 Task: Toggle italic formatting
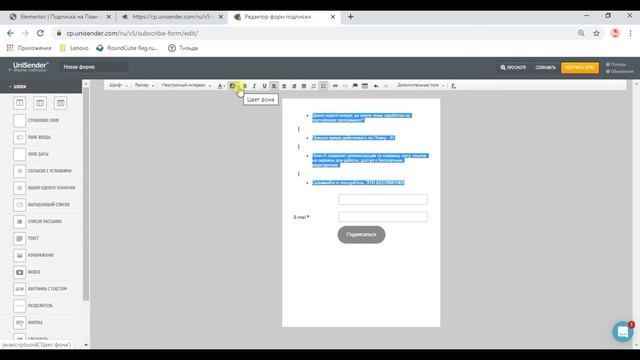[x=254, y=86]
